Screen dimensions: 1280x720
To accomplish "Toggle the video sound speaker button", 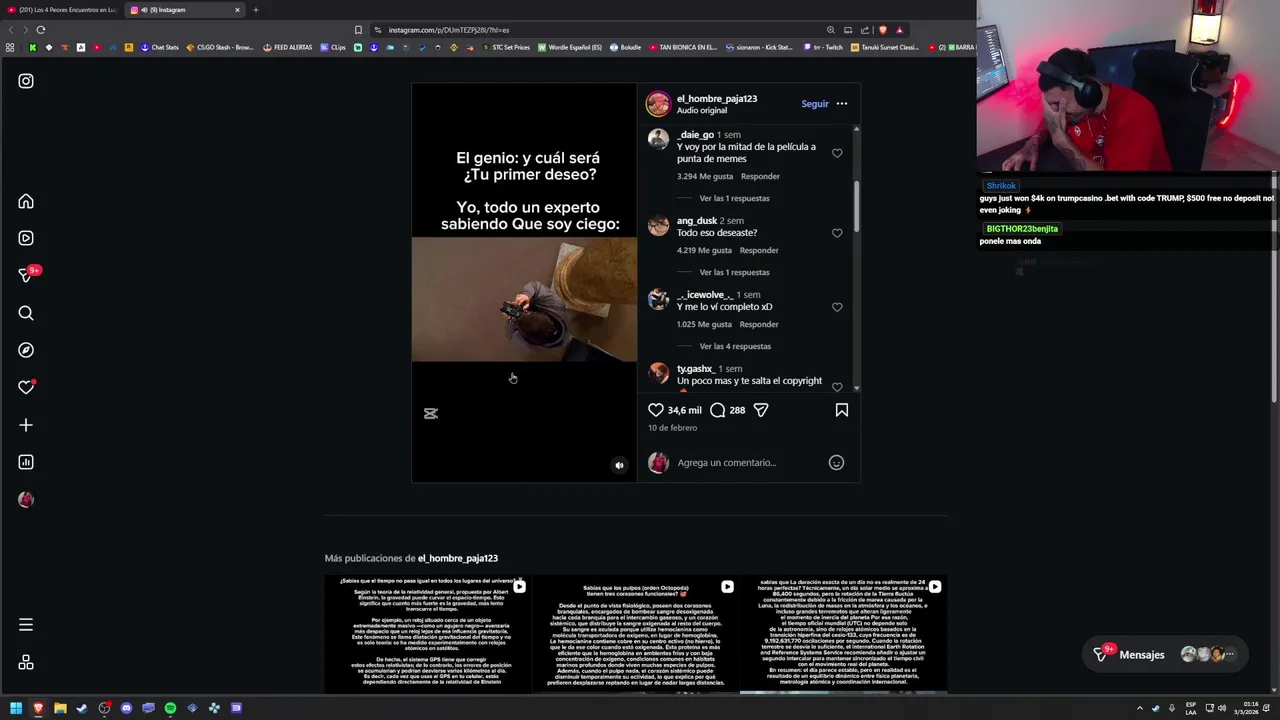I will [x=619, y=465].
